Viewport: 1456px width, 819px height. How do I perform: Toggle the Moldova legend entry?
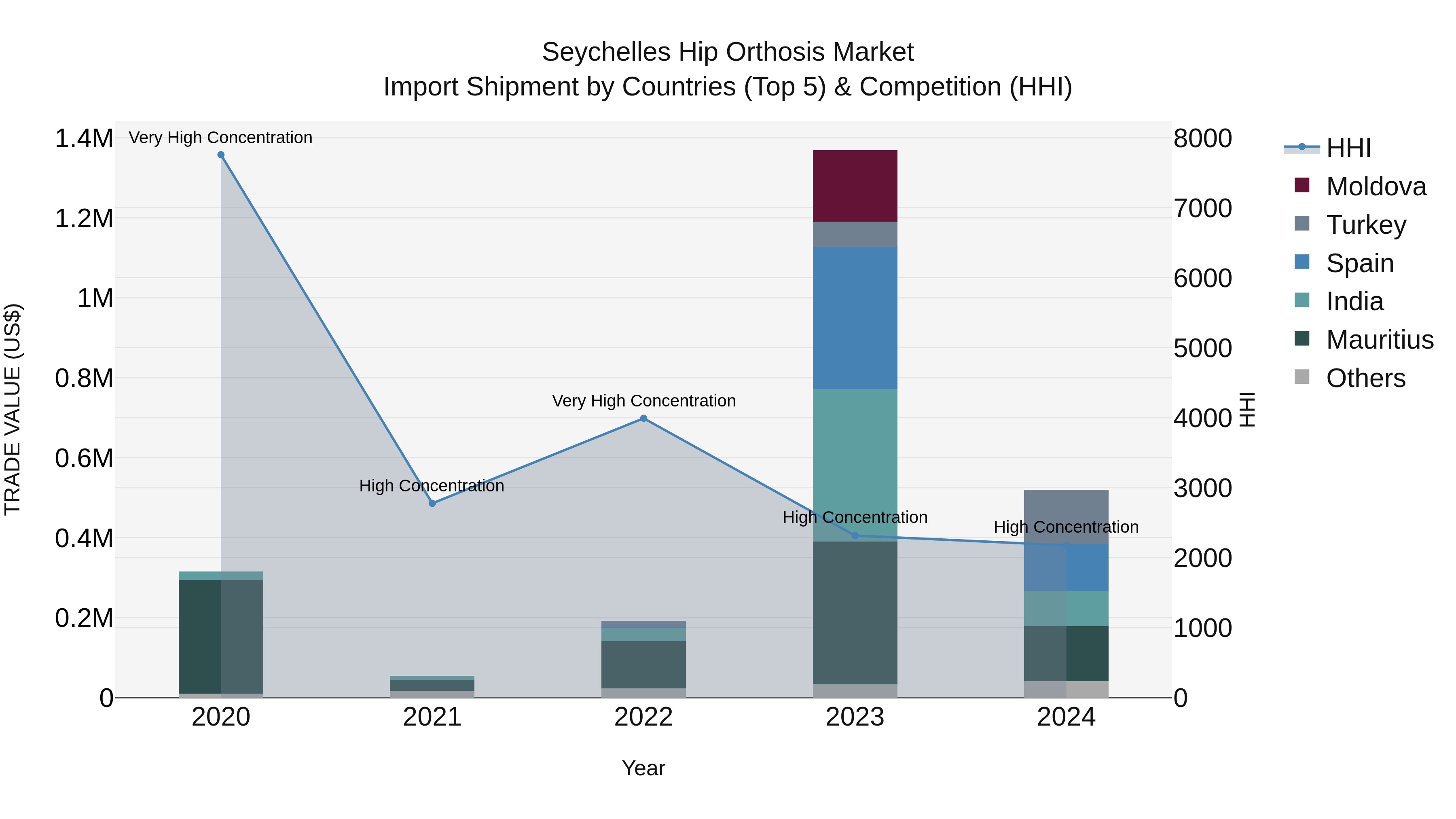click(x=1361, y=186)
